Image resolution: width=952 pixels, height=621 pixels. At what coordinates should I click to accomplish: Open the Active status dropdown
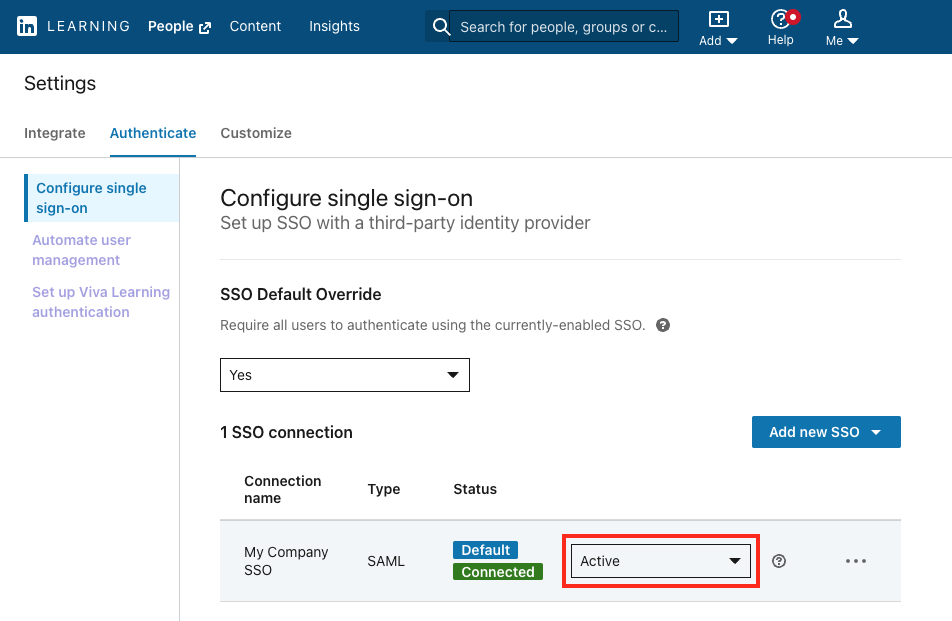pyautogui.click(x=661, y=561)
